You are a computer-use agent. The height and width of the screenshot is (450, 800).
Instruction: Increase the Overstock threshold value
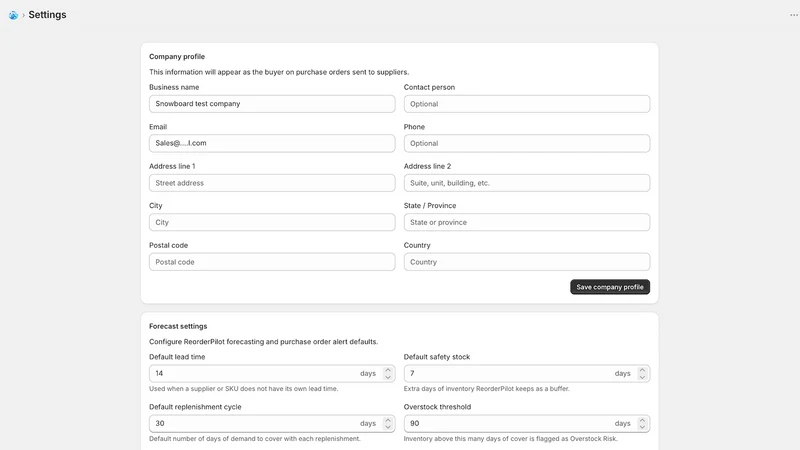[642, 420]
